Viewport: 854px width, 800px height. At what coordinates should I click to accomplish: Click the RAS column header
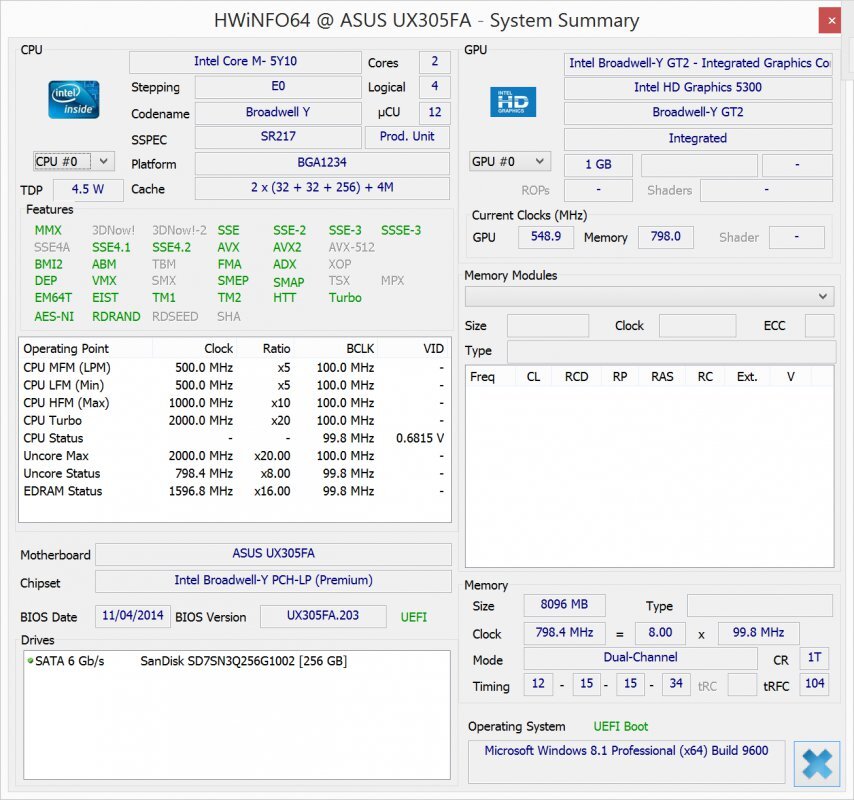662,377
